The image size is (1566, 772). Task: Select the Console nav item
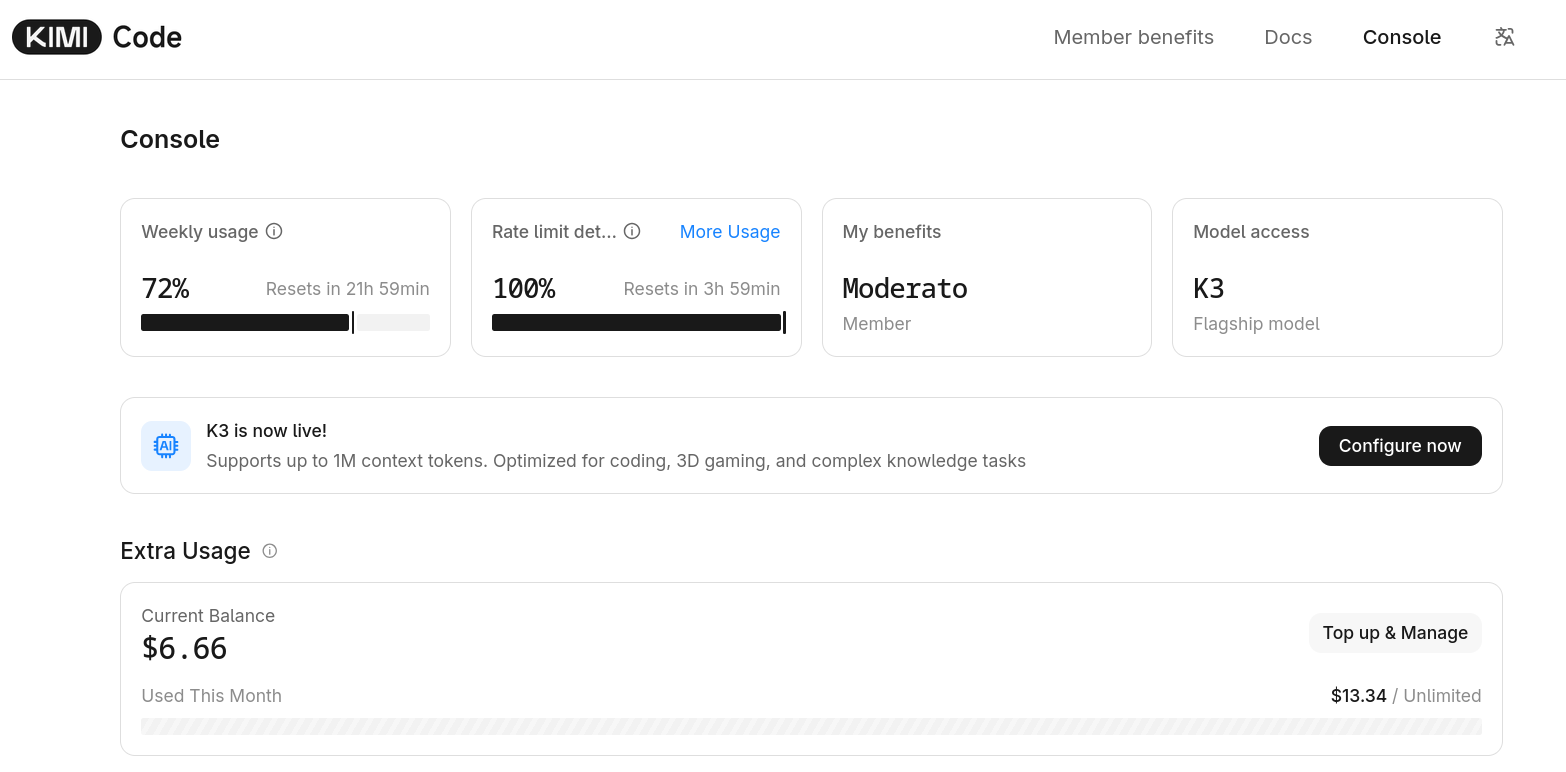tap(1401, 37)
